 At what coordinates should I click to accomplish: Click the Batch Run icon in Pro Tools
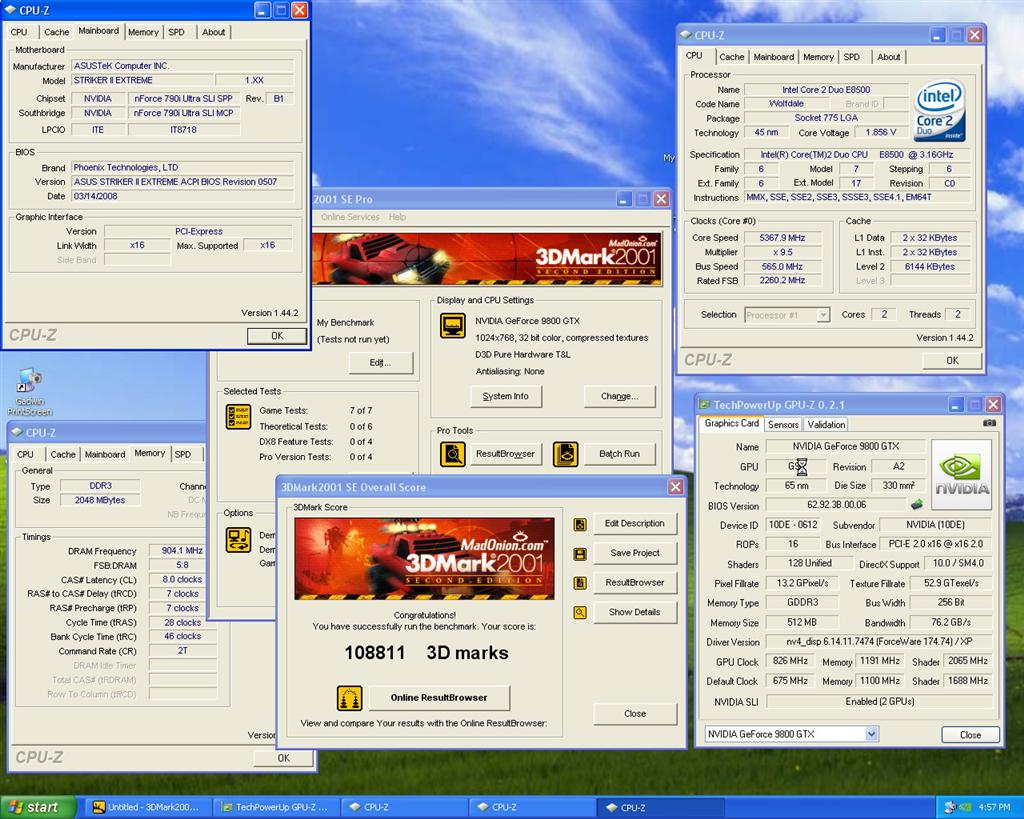(566, 453)
